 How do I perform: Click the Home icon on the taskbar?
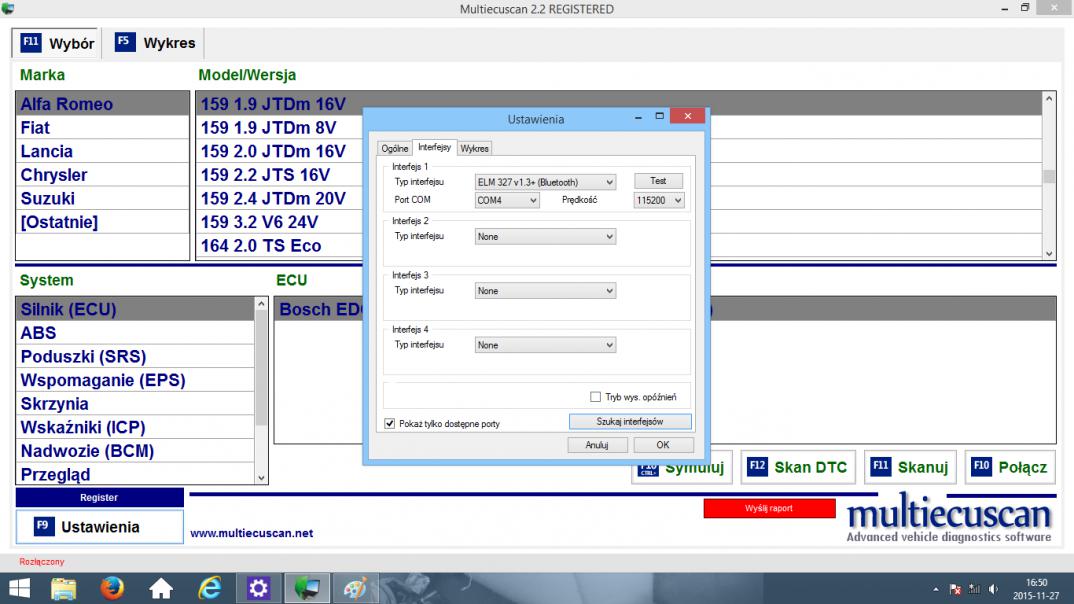coord(161,588)
